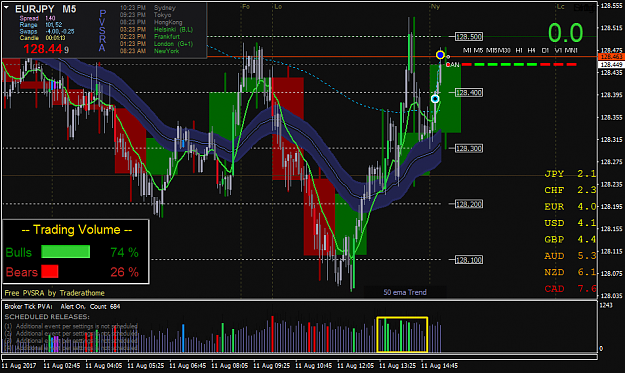Image resolution: width=625 pixels, height=373 pixels.
Task: Click the 128.300 price level label
Action: coord(469,148)
